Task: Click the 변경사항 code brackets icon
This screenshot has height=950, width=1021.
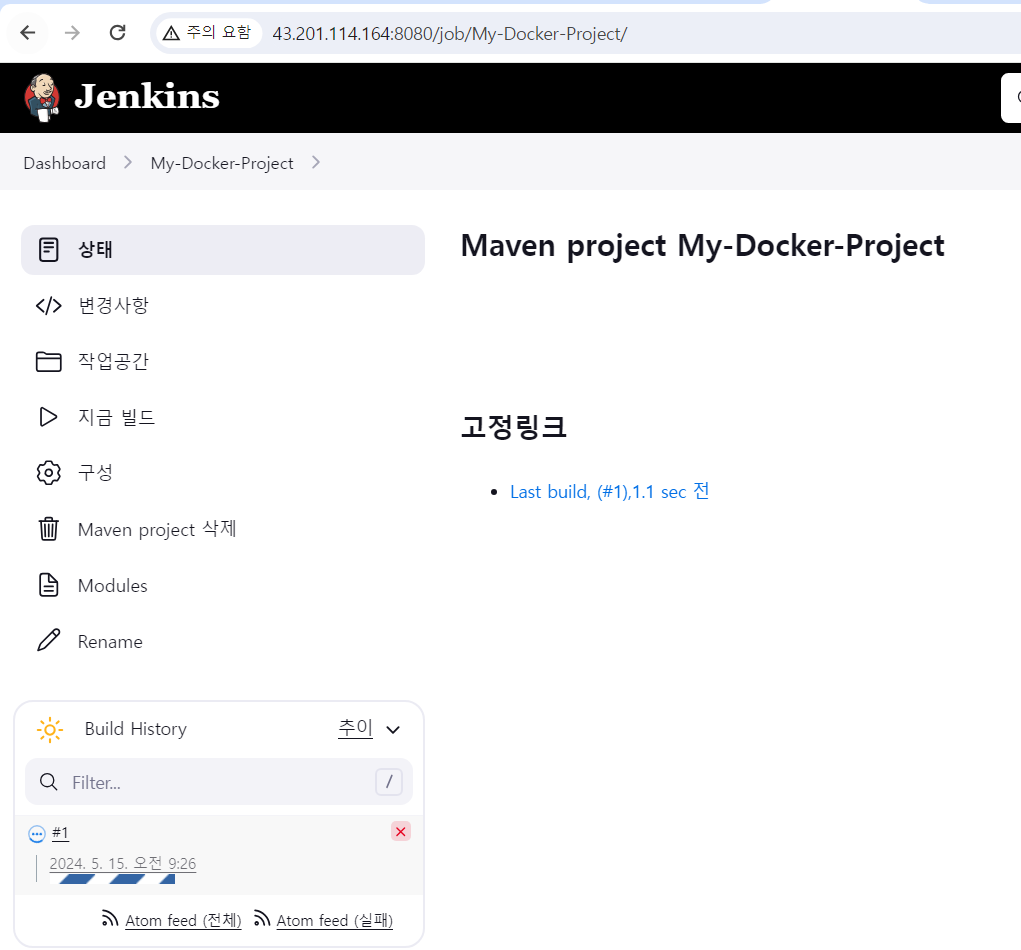Action: pos(49,305)
